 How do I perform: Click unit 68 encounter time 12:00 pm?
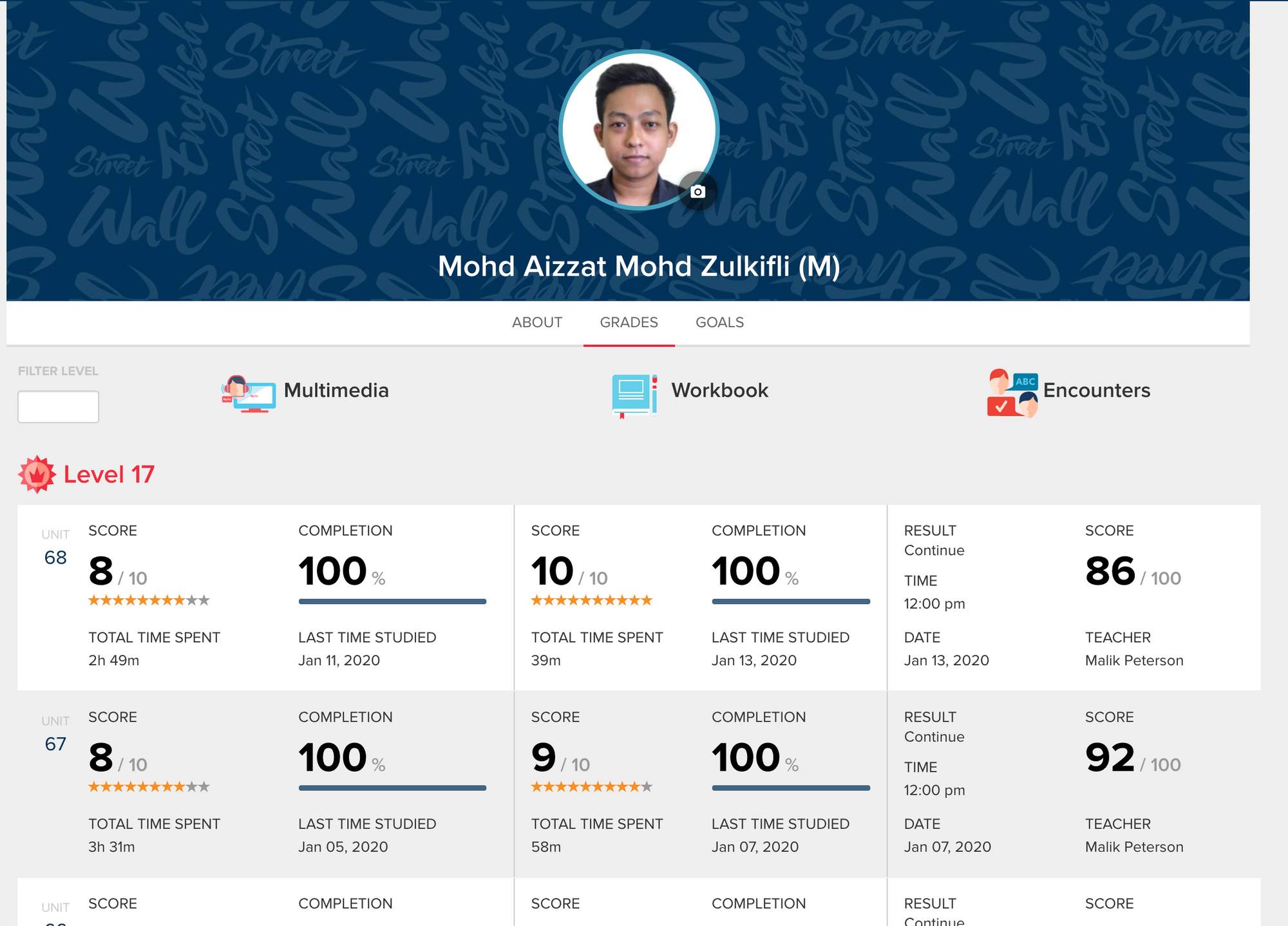click(934, 604)
